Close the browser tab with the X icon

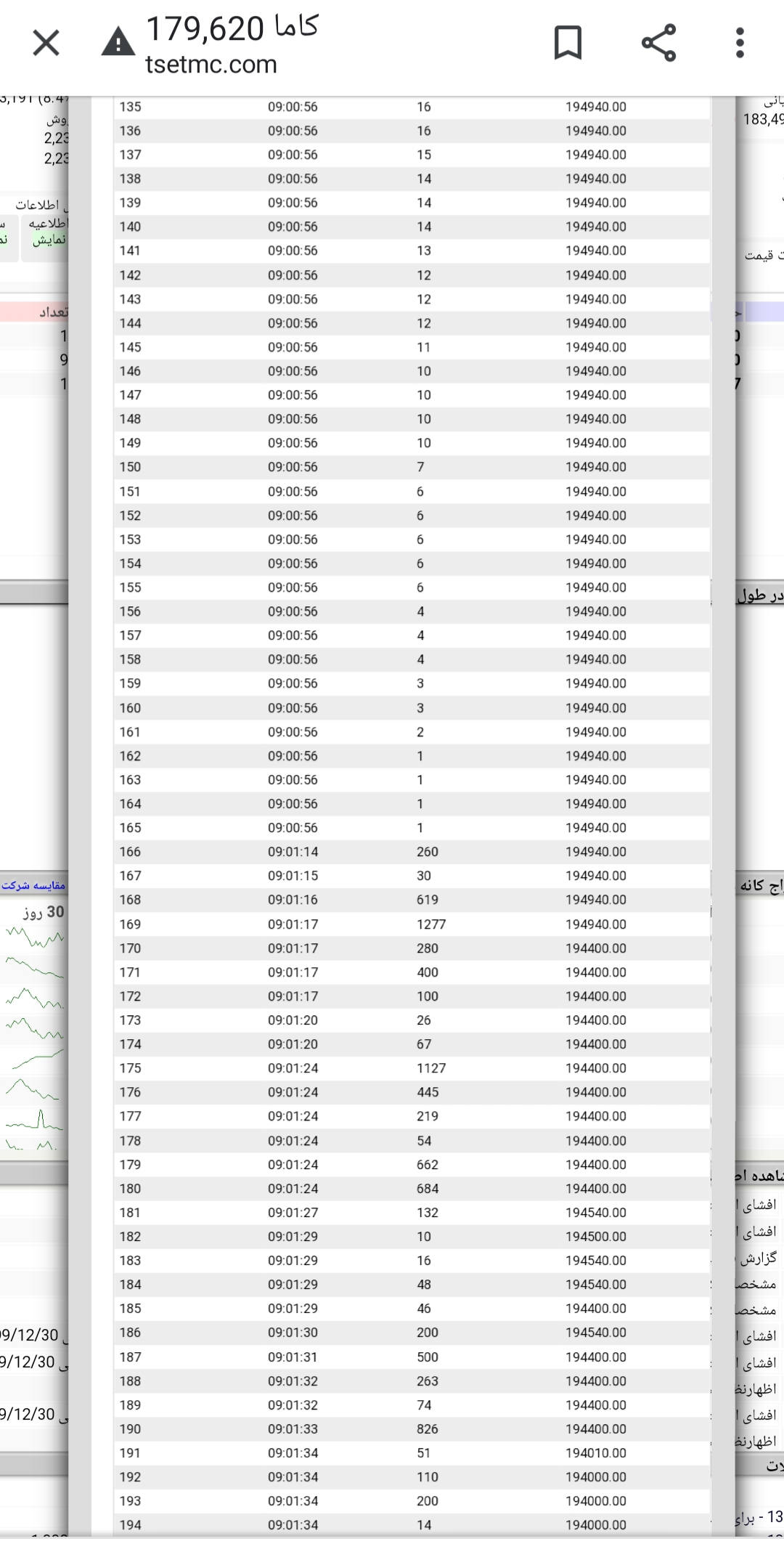tap(46, 44)
